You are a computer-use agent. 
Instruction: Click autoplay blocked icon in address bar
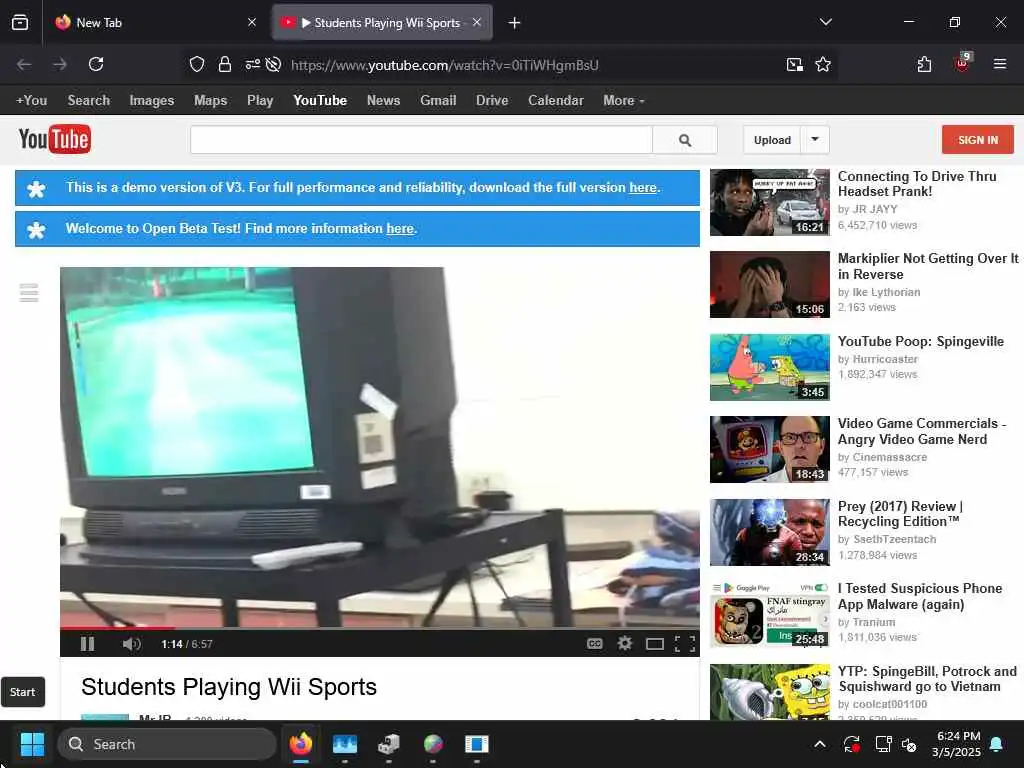click(x=274, y=64)
